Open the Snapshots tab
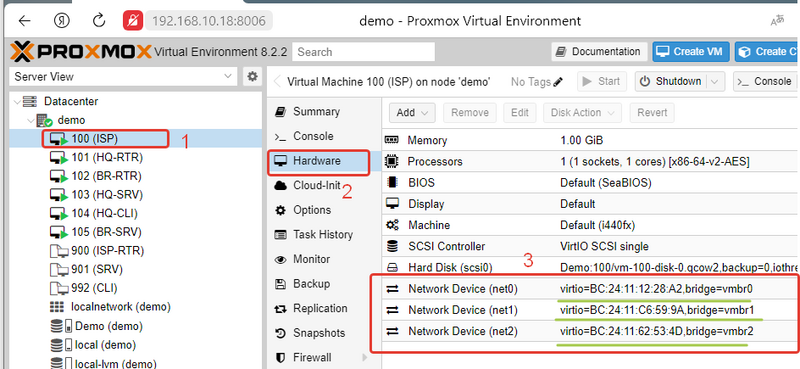The image size is (800, 369). point(324,333)
